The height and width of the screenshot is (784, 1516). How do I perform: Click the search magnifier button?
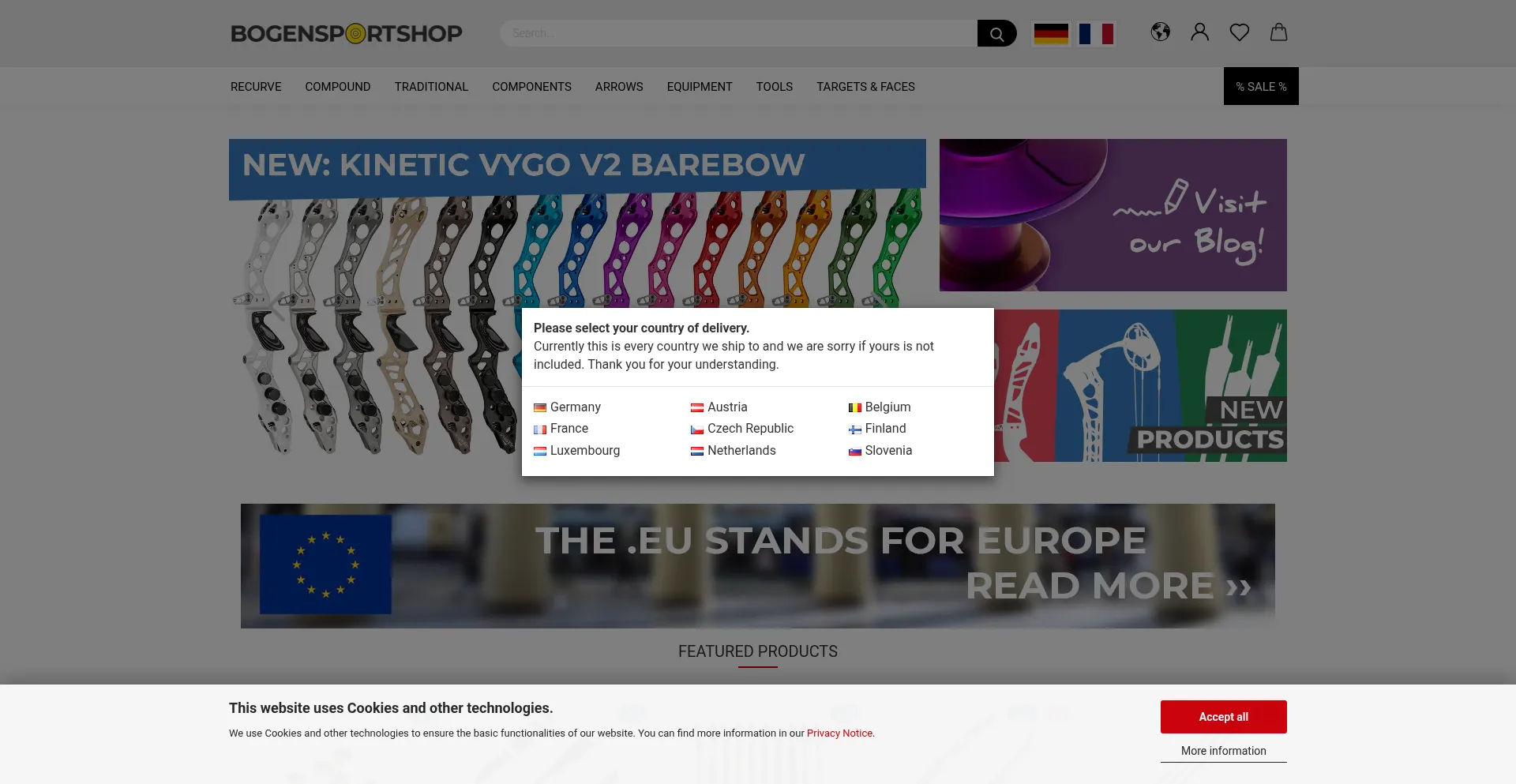pos(996,33)
